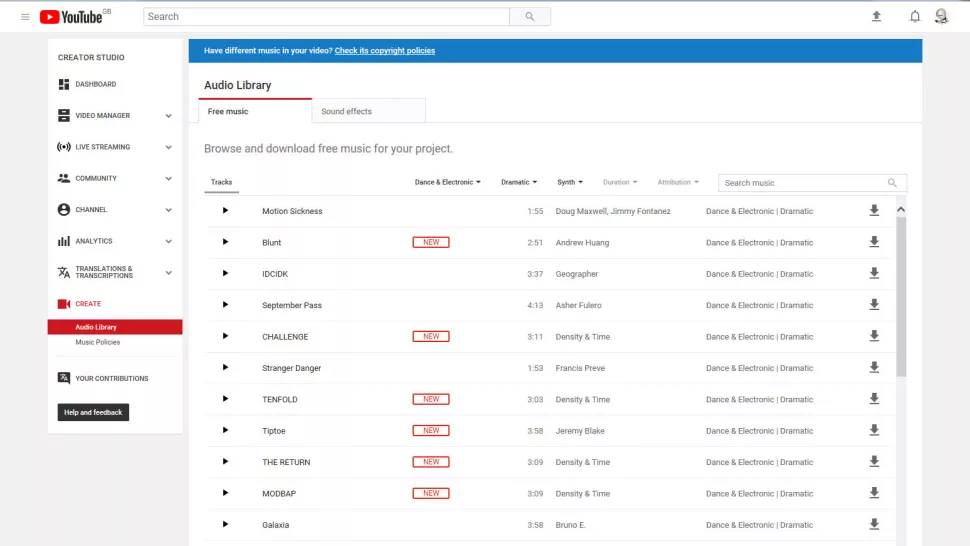970x546 pixels.
Task: Play the Tiptoe track
Action: click(x=225, y=430)
